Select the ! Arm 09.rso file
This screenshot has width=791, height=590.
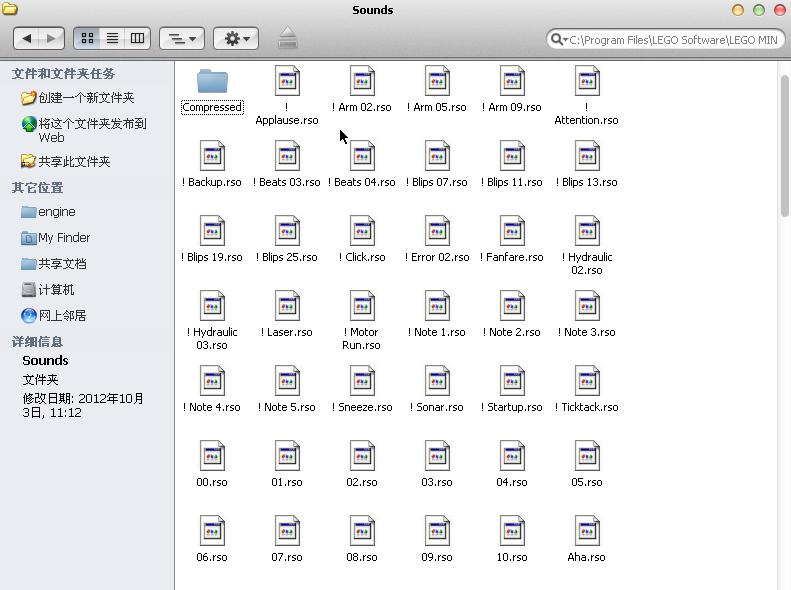tap(512, 89)
